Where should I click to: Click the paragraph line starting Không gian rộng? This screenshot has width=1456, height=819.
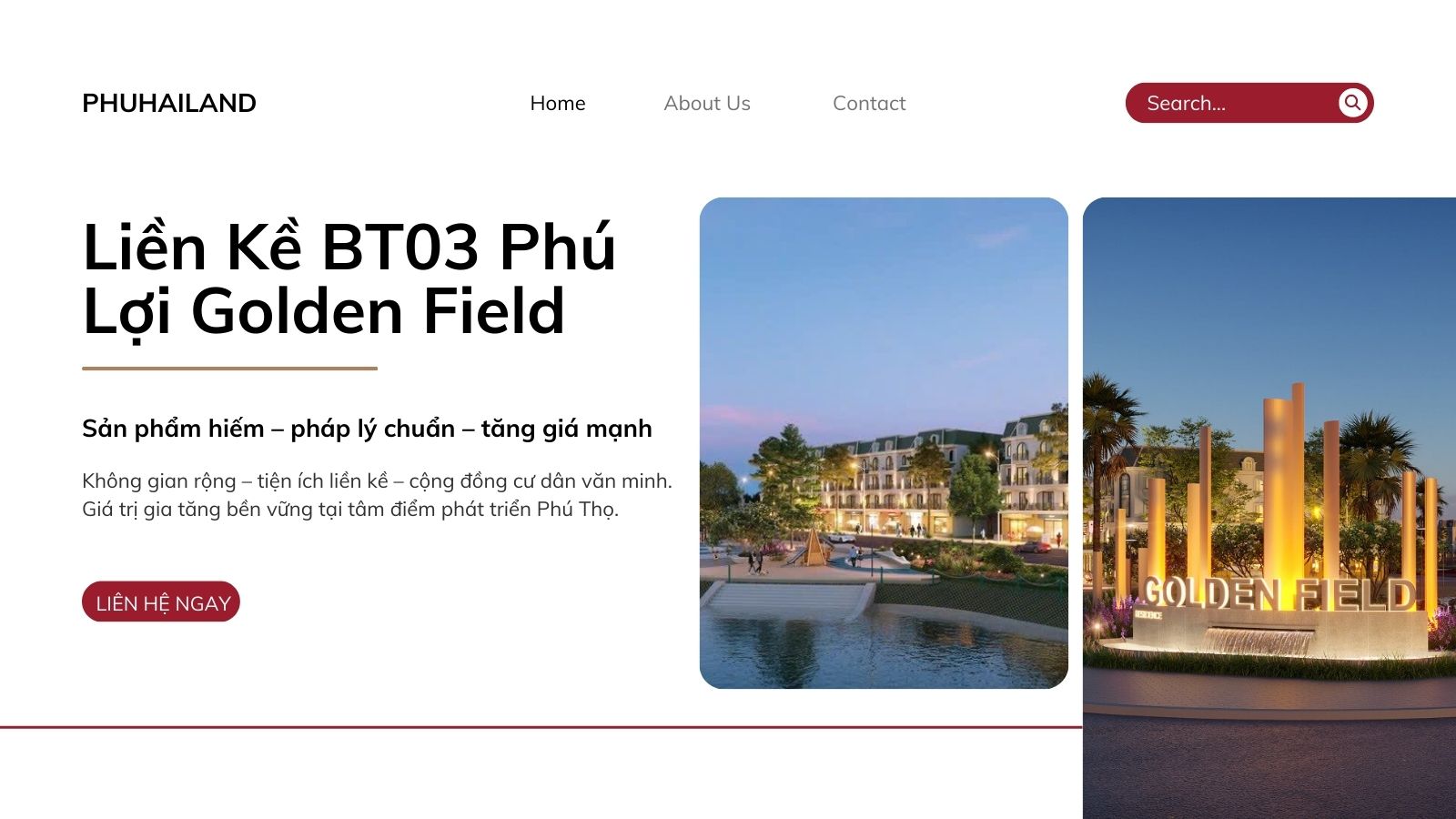(377, 480)
